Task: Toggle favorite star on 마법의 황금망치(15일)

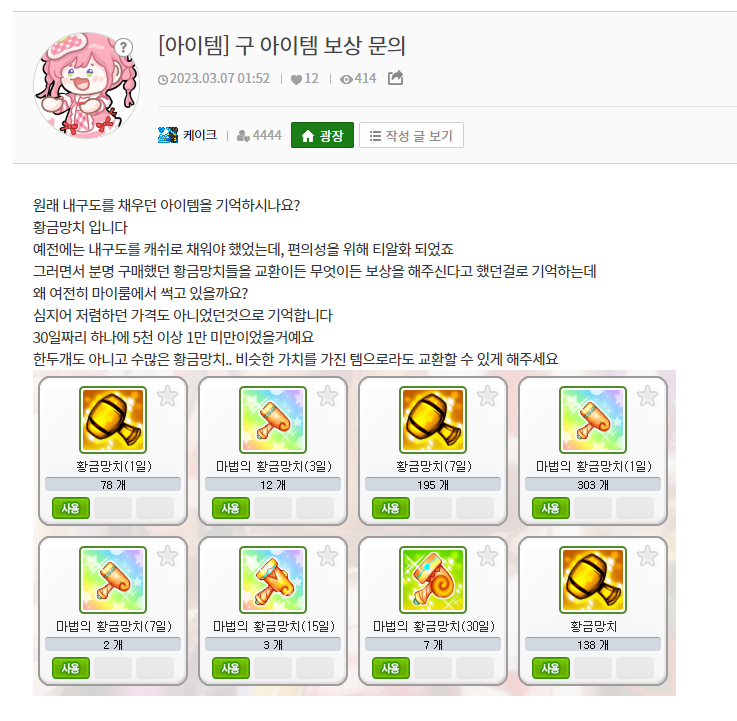Action: point(327,556)
